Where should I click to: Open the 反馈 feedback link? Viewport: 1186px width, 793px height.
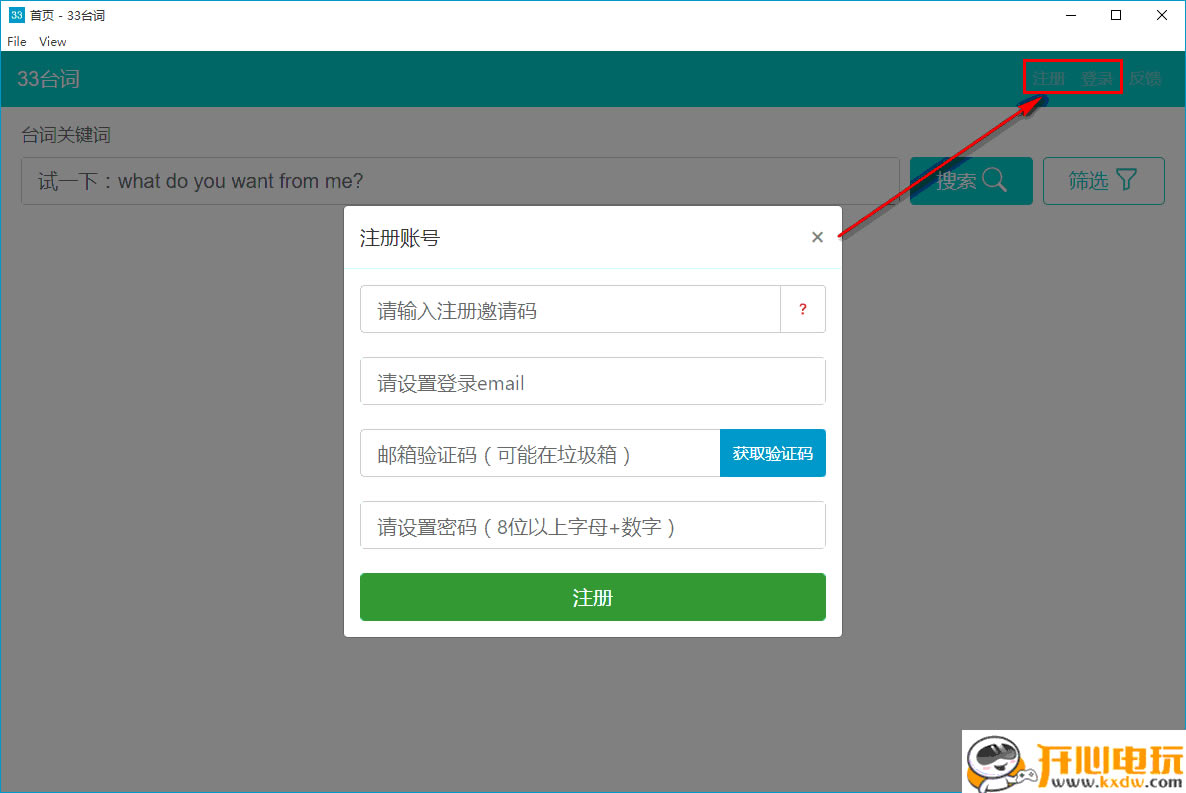1145,78
